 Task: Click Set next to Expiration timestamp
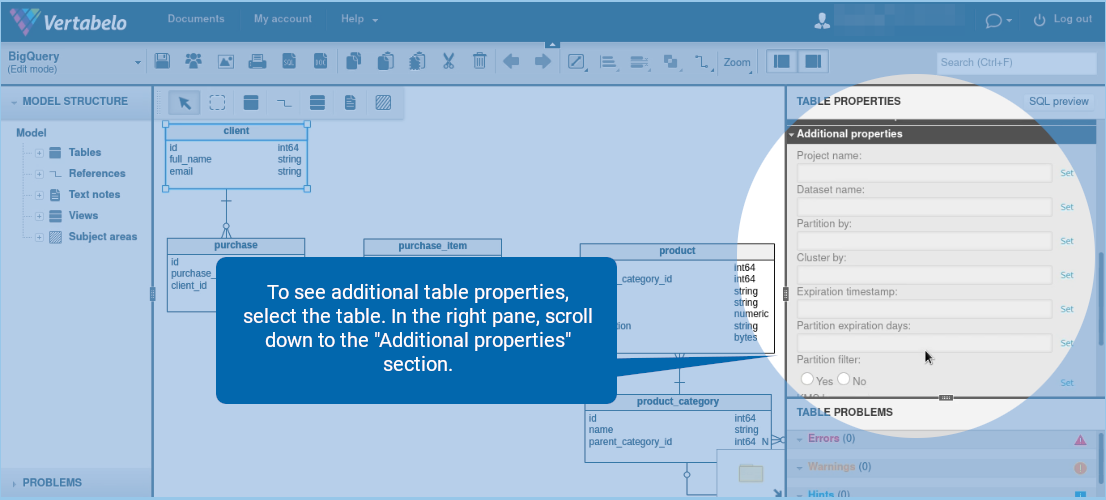pos(1066,309)
